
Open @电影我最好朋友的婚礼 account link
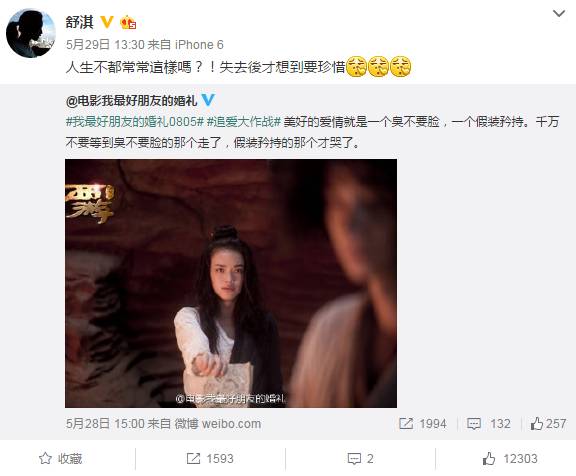point(132,100)
